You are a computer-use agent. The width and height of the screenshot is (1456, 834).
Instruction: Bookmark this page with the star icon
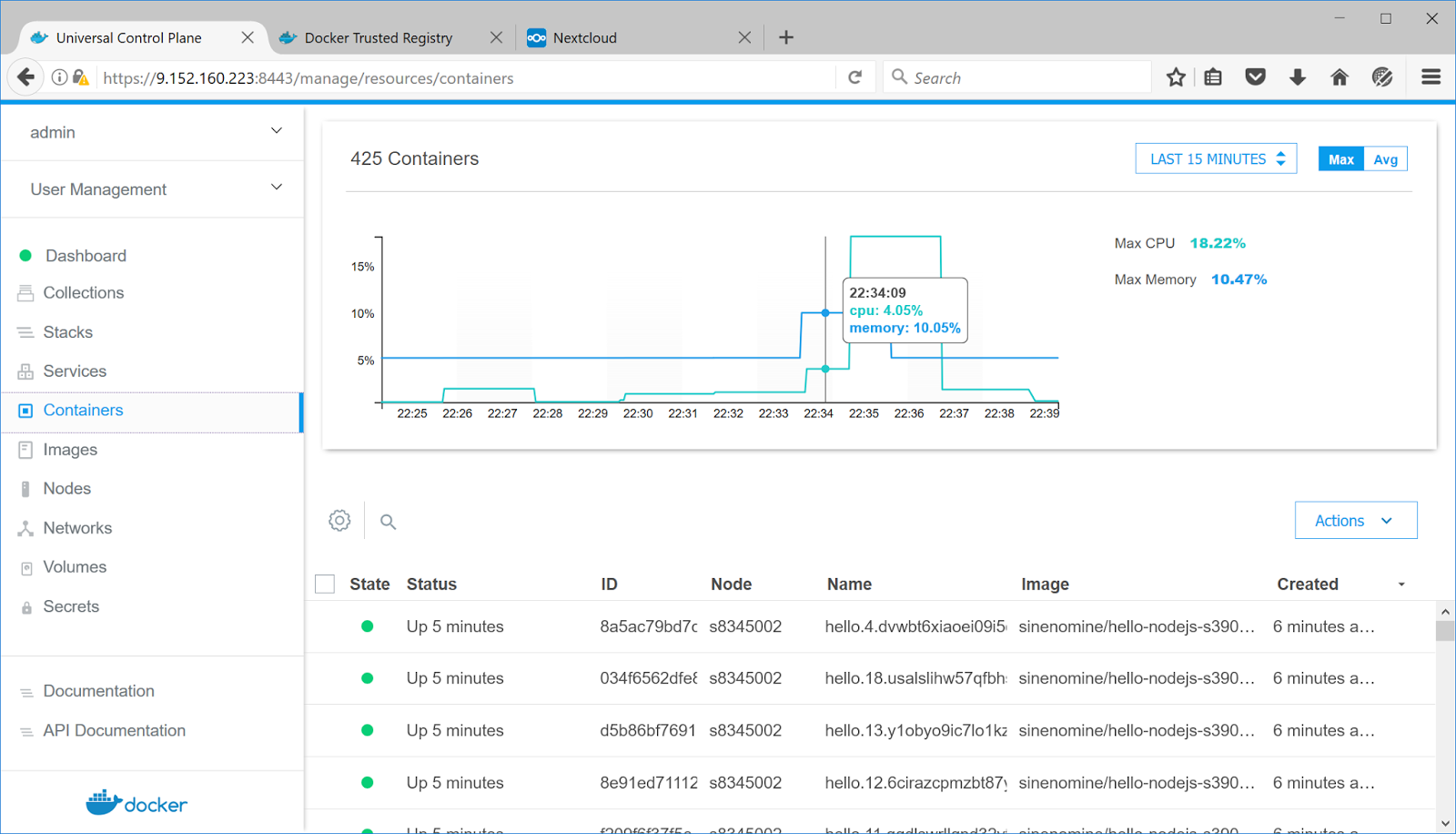click(x=1176, y=77)
